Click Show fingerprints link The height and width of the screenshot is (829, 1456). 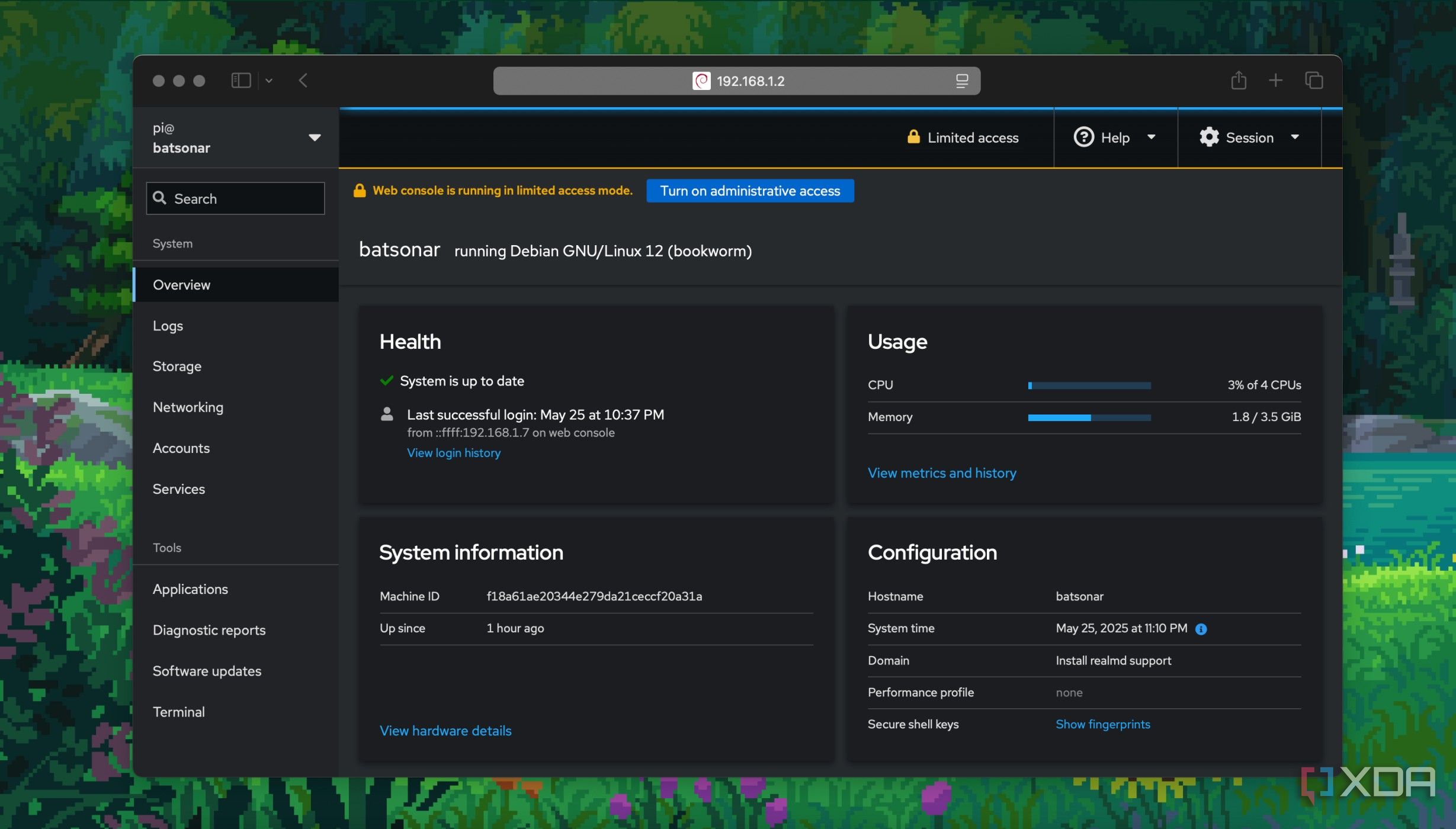click(1102, 724)
